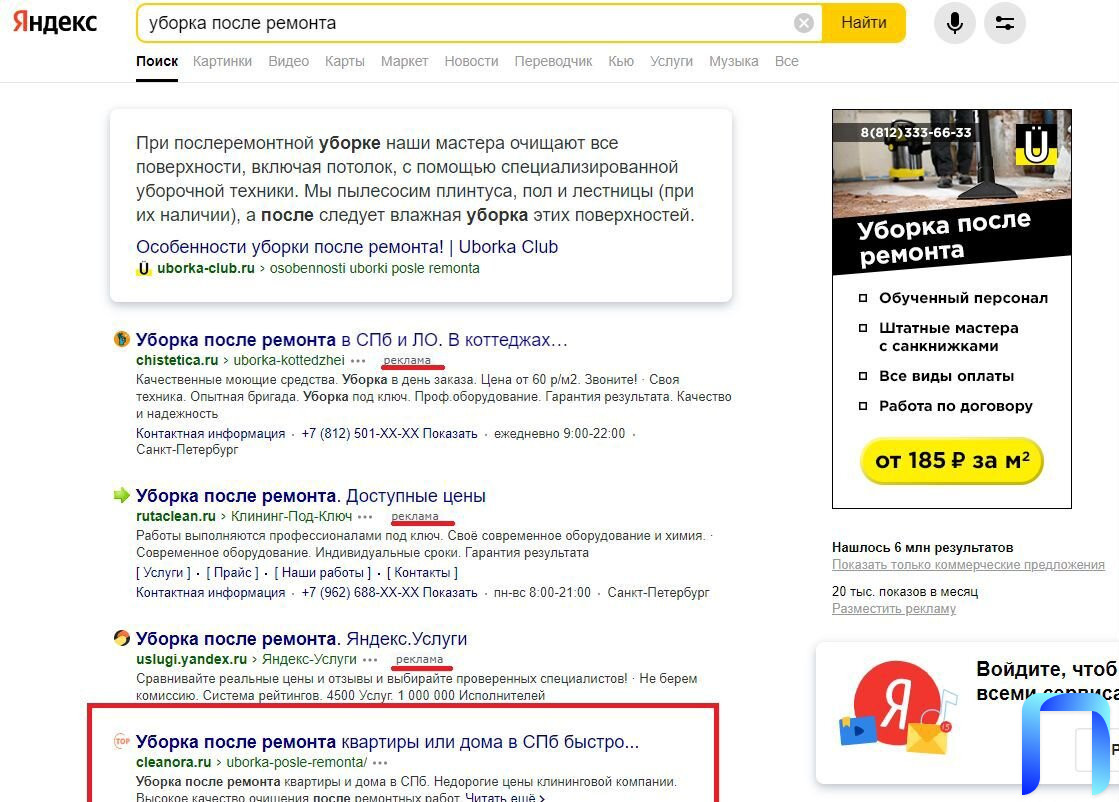Open the Все tab for more services
This screenshot has width=1119, height=802.
pyautogui.click(x=786, y=61)
